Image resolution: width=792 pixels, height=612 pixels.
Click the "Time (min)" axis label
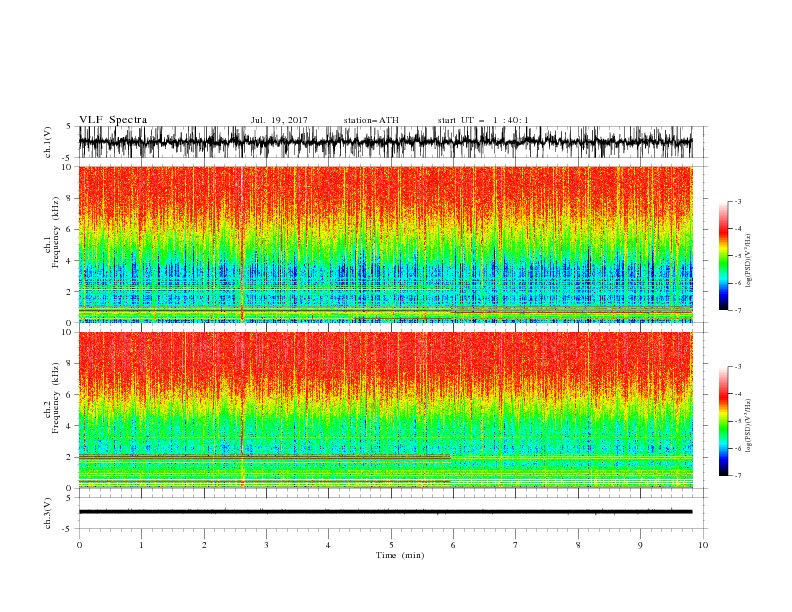(x=400, y=555)
